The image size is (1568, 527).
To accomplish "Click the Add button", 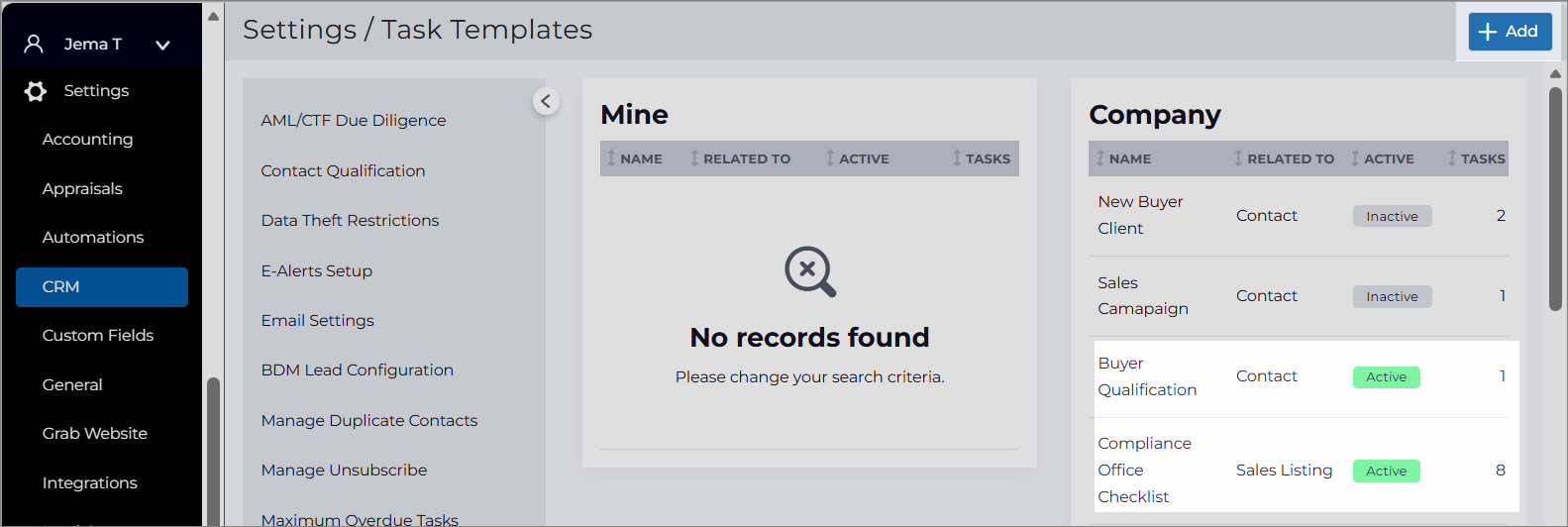I will (x=1510, y=32).
